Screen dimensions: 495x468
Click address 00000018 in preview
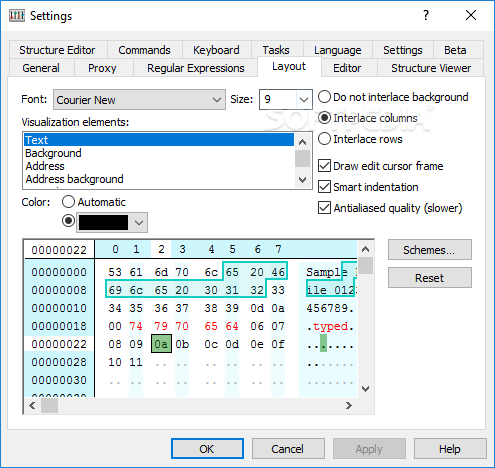pos(59,326)
